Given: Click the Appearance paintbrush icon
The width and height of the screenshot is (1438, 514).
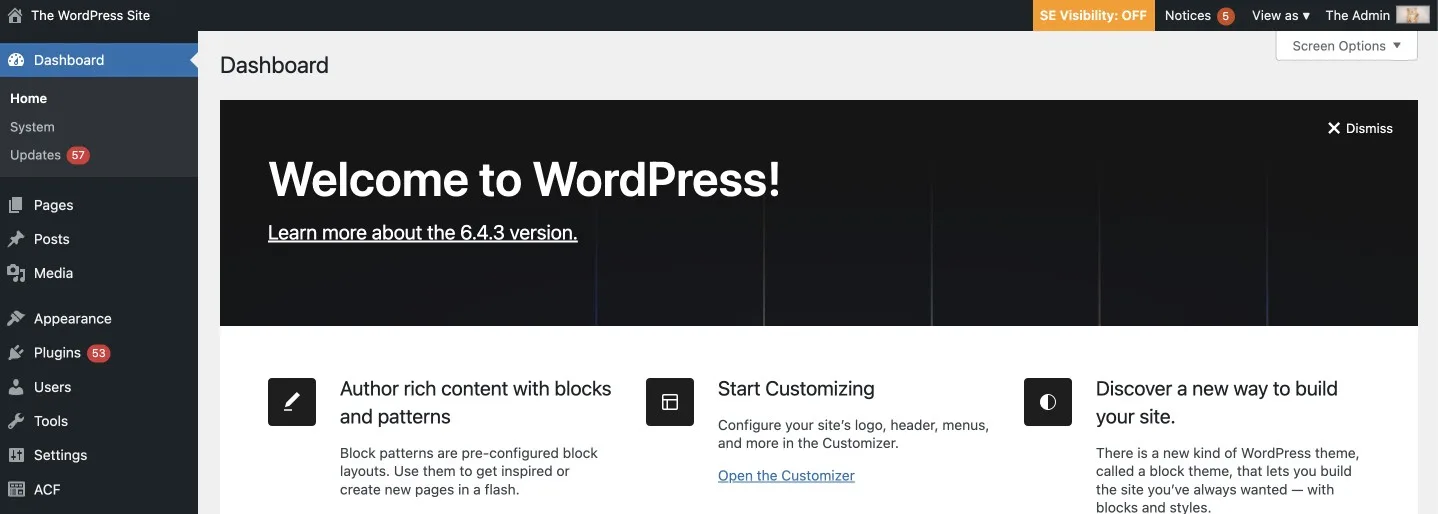Looking at the screenshot, I should point(16,319).
